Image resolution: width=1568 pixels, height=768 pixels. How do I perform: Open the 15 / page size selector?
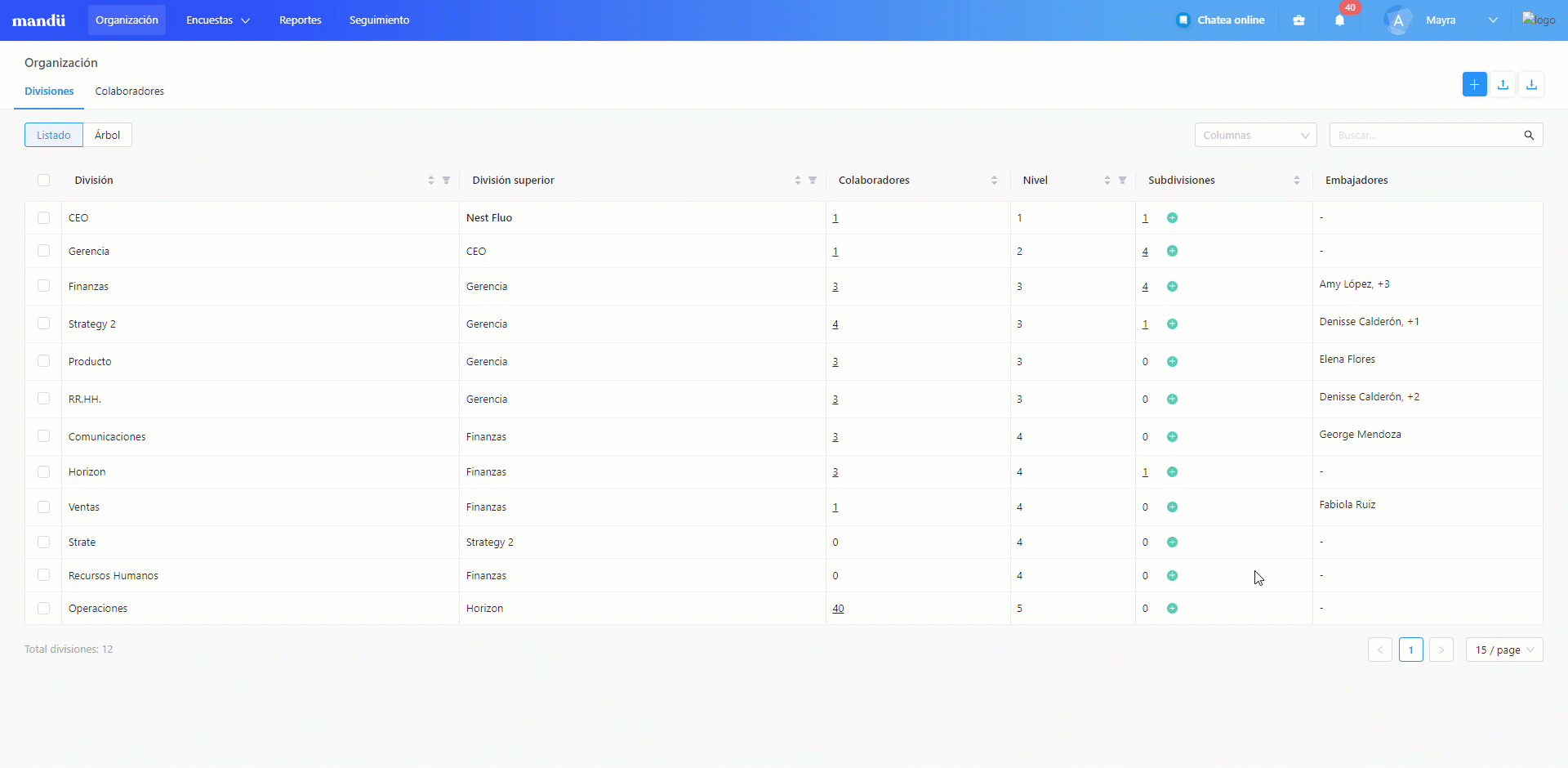pos(1504,650)
